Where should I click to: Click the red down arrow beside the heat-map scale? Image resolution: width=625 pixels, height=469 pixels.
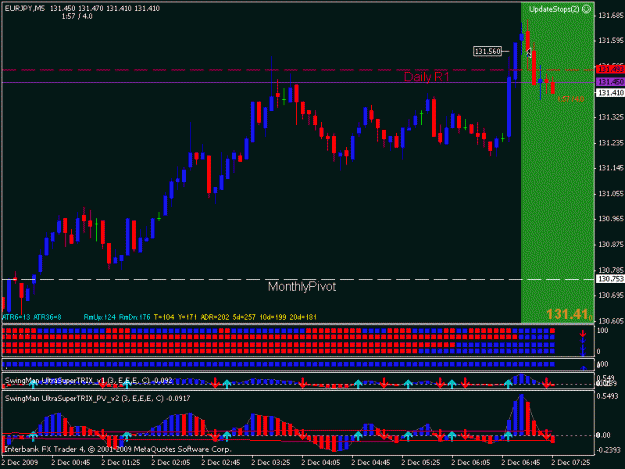tap(583, 334)
